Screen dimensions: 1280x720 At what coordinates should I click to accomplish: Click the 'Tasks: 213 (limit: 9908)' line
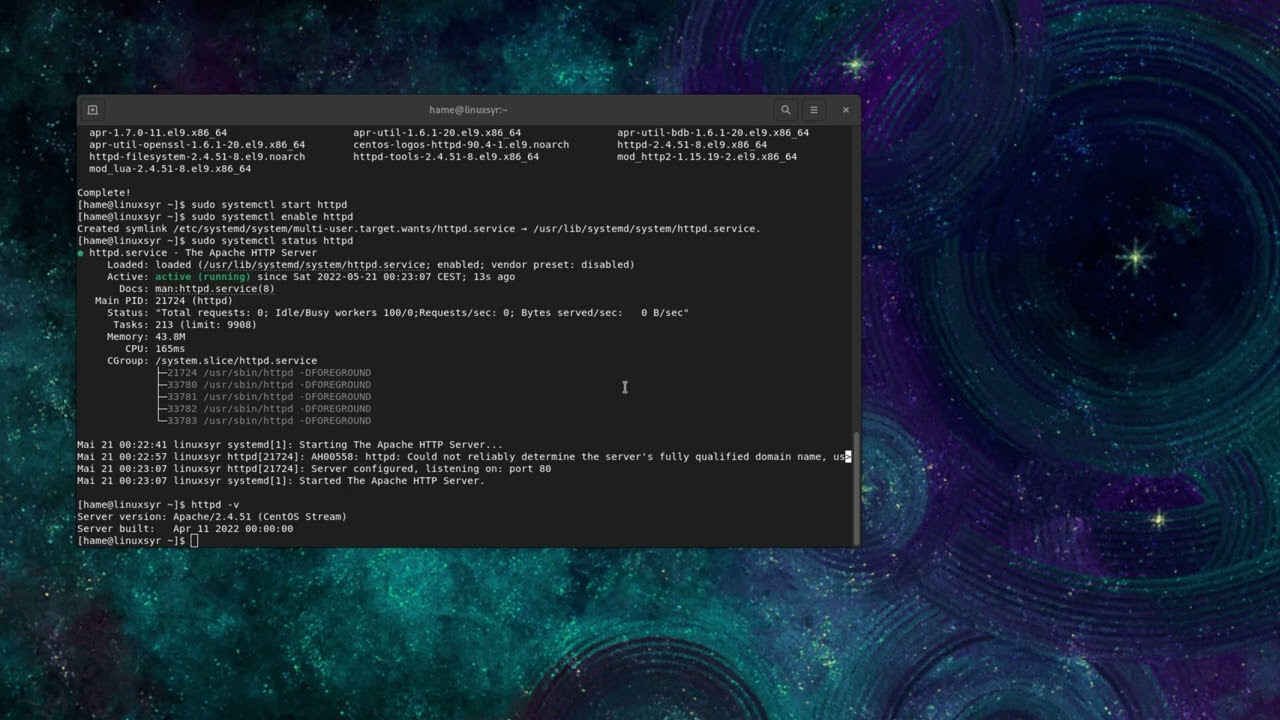[x=185, y=325]
